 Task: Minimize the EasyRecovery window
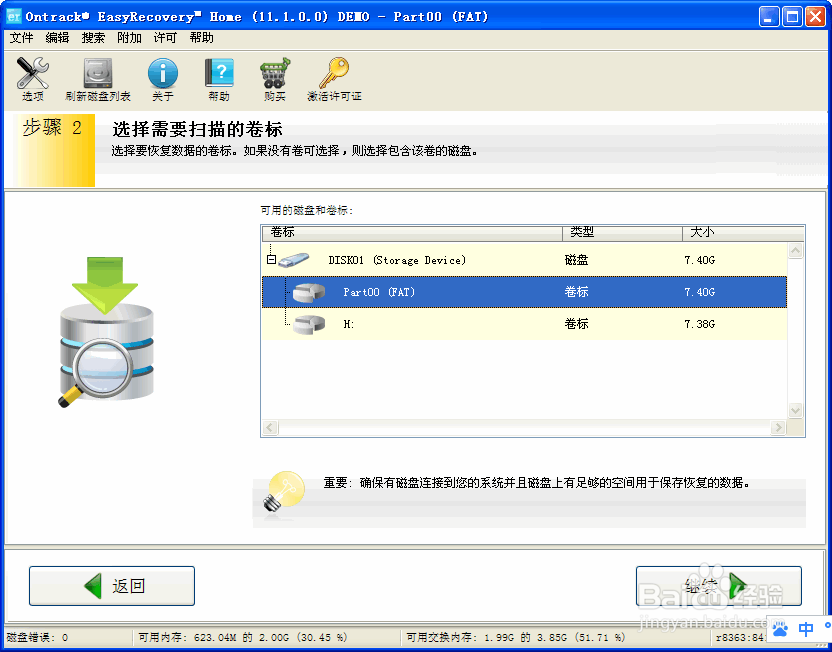tap(768, 16)
